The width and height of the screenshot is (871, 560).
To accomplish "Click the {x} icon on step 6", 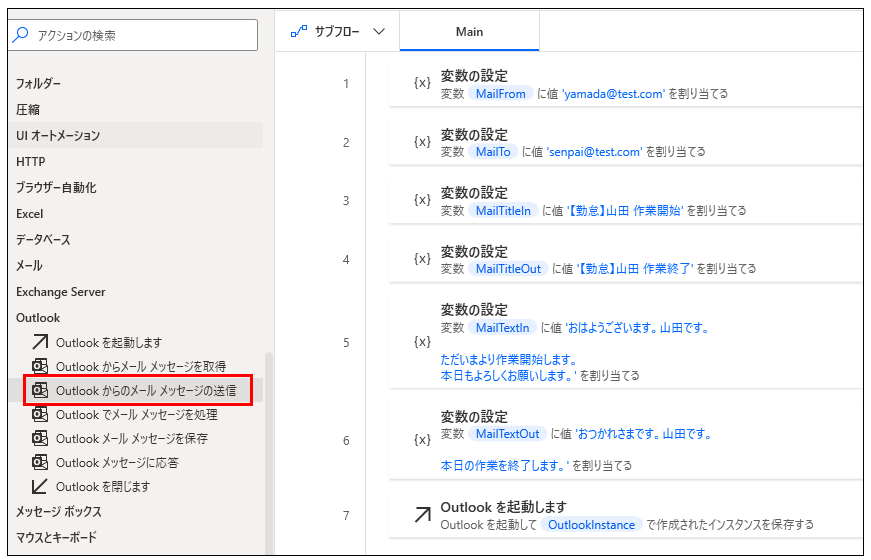I will tap(422, 440).
